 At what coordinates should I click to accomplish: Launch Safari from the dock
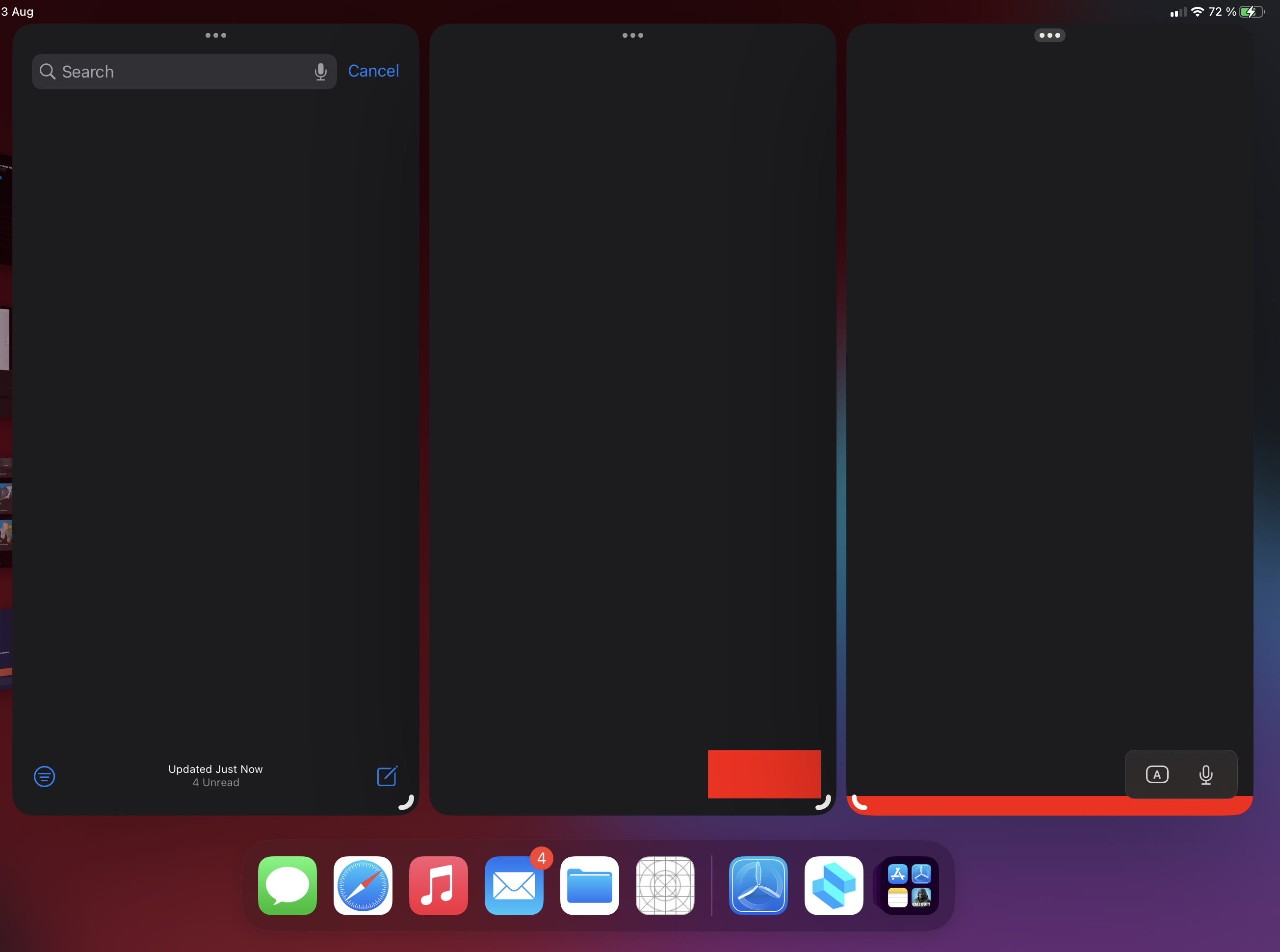(x=363, y=886)
